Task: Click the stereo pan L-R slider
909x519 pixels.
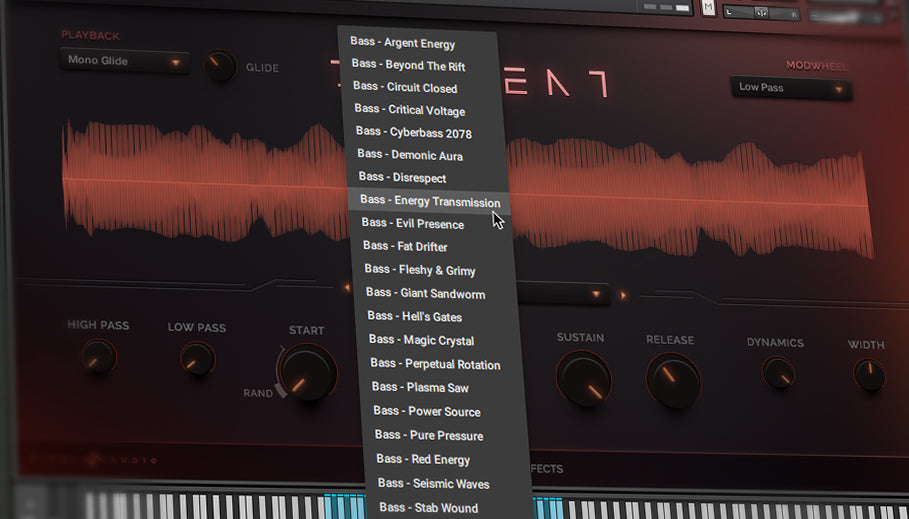Action: point(761,13)
